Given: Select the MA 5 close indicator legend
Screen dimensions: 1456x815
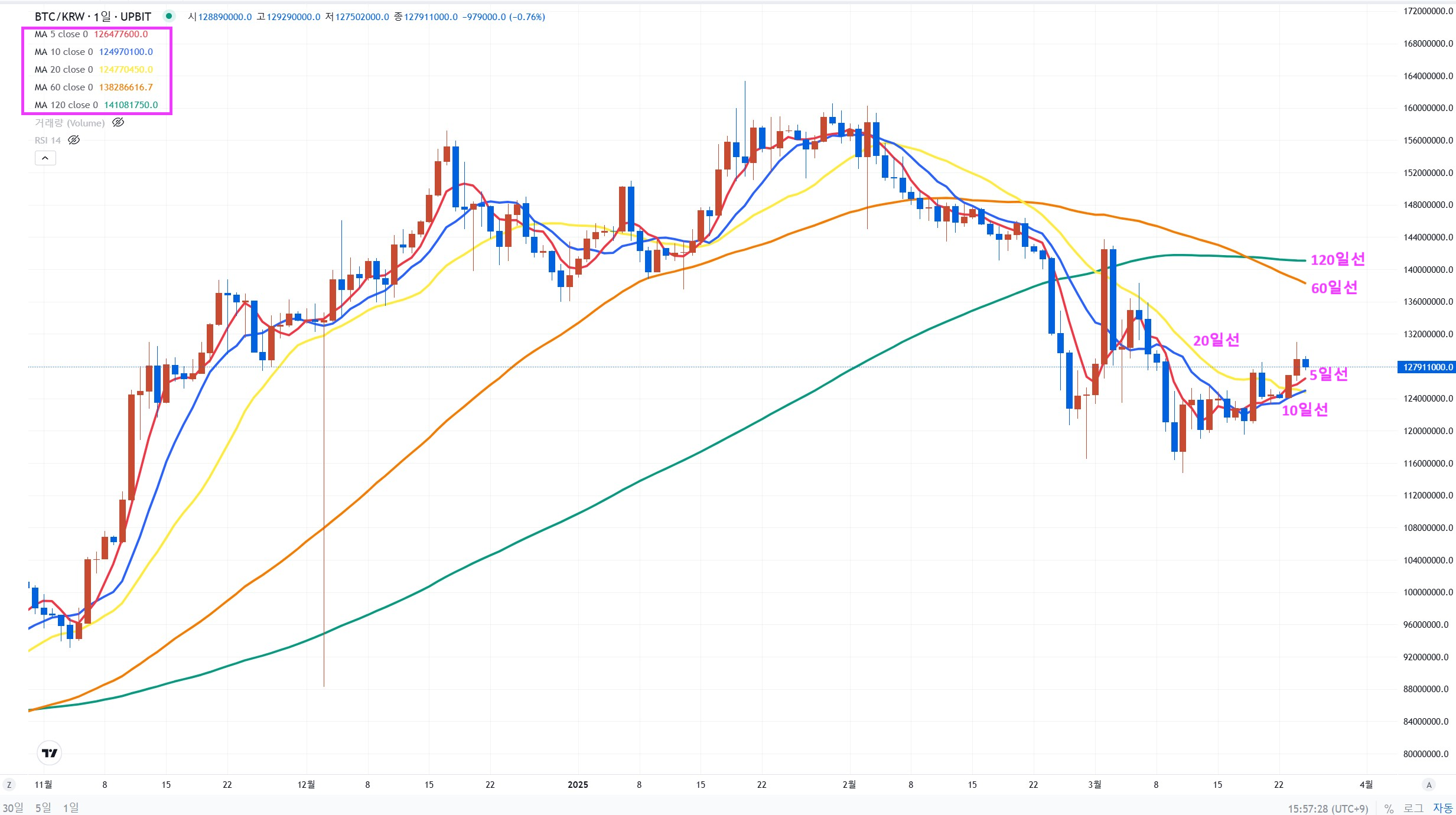Looking at the screenshot, I should click(x=61, y=34).
